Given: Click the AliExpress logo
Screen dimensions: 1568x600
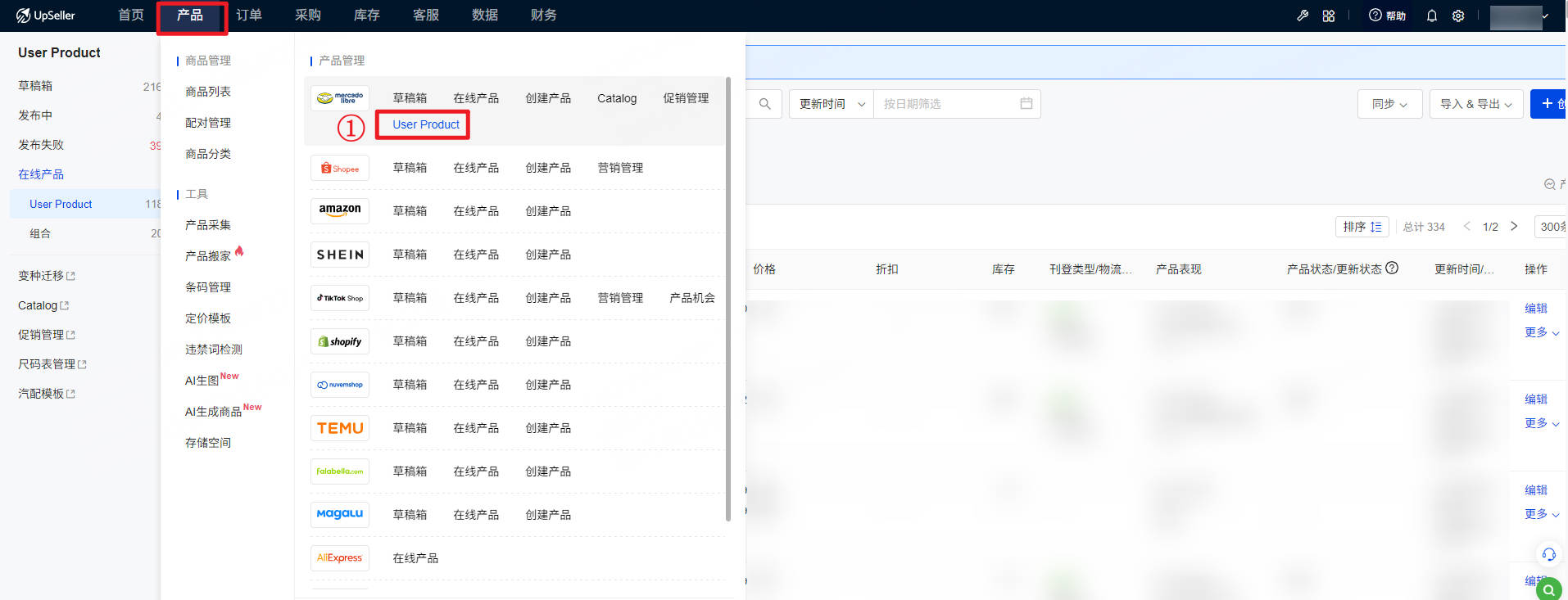Looking at the screenshot, I should coord(340,558).
